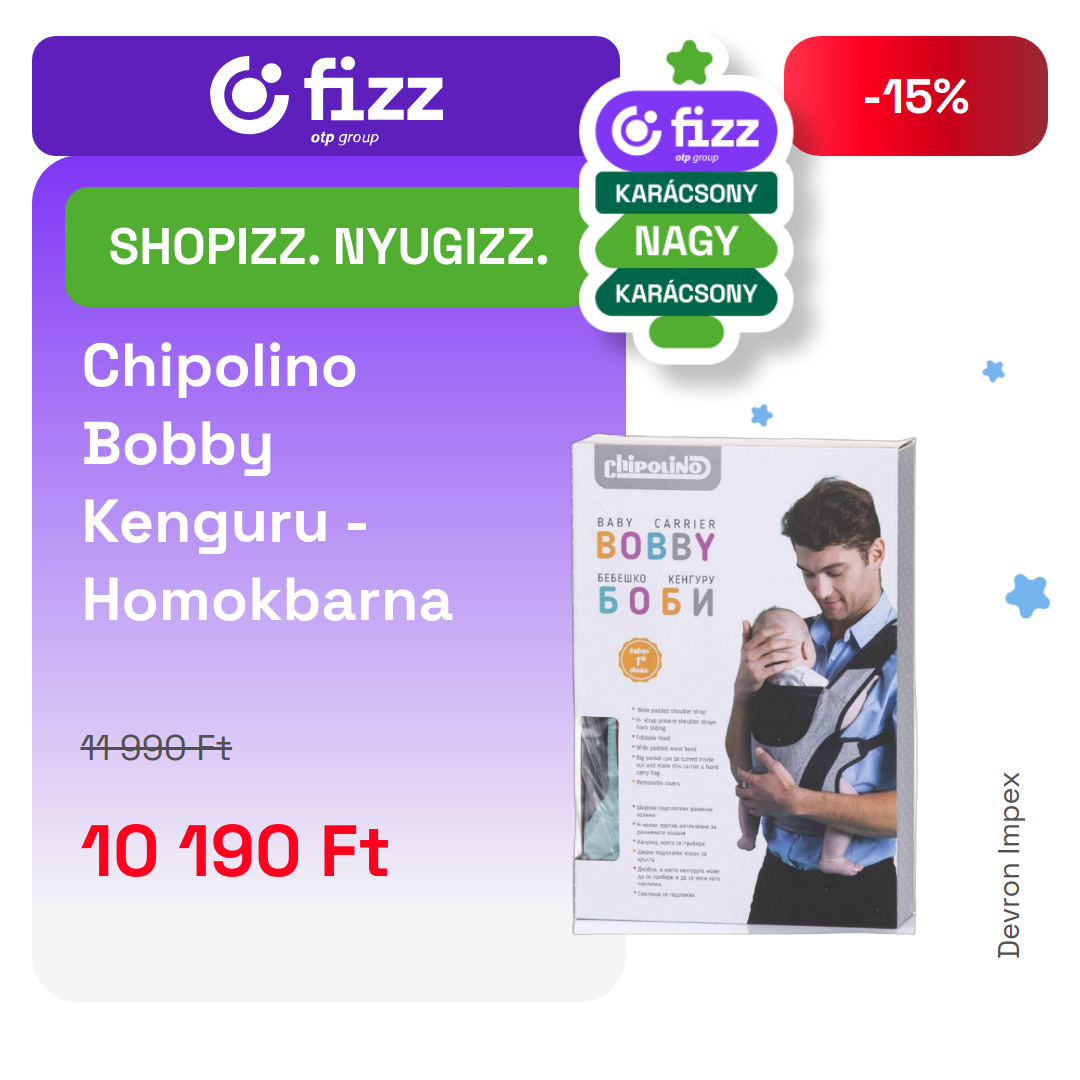
Task: Click the strikethrough 11 990 Ft old price
Action: [x=156, y=748]
